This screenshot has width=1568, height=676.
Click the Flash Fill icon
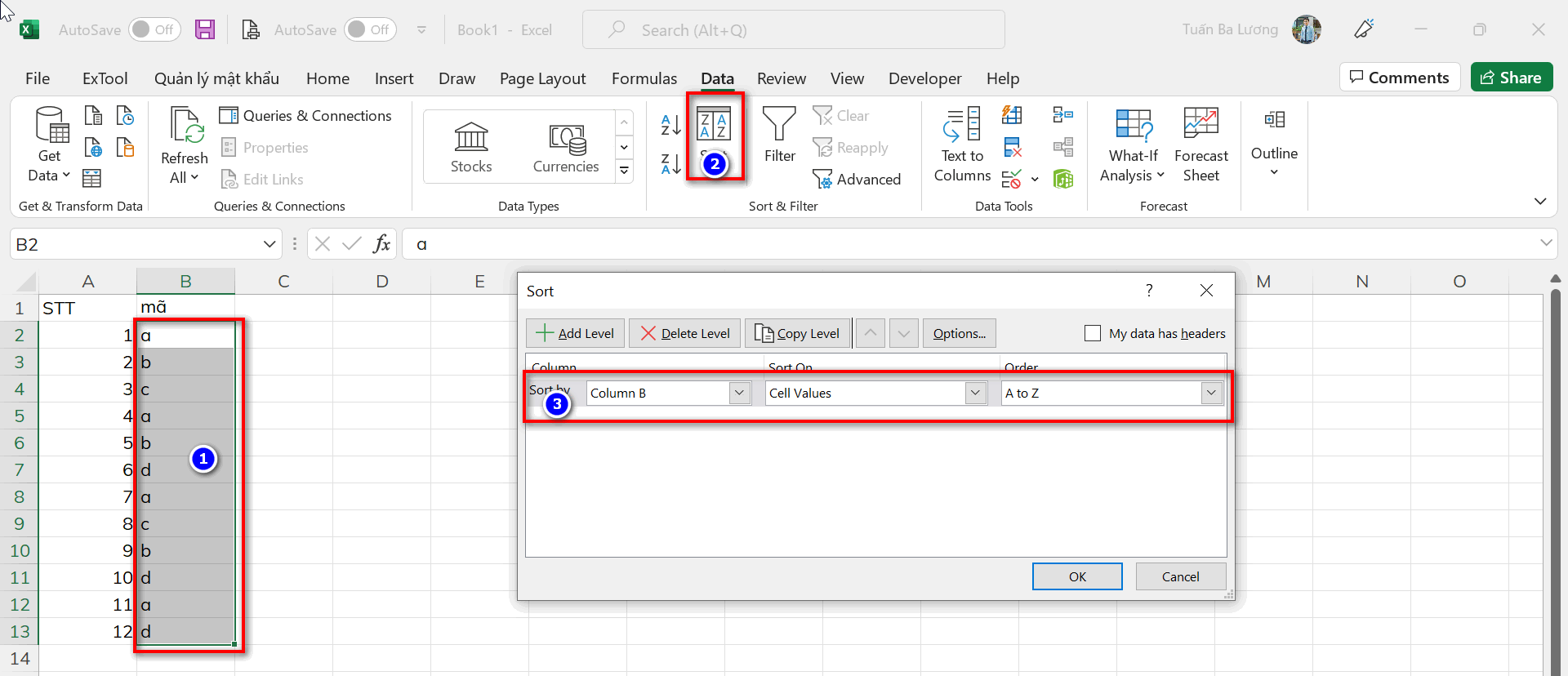tap(1013, 115)
